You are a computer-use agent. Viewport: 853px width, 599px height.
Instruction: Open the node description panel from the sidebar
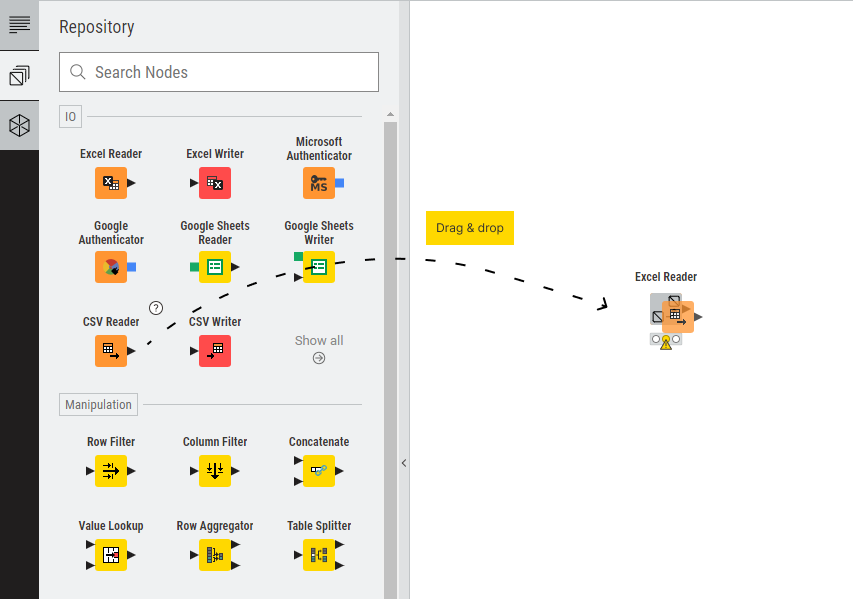click(x=19, y=25)
